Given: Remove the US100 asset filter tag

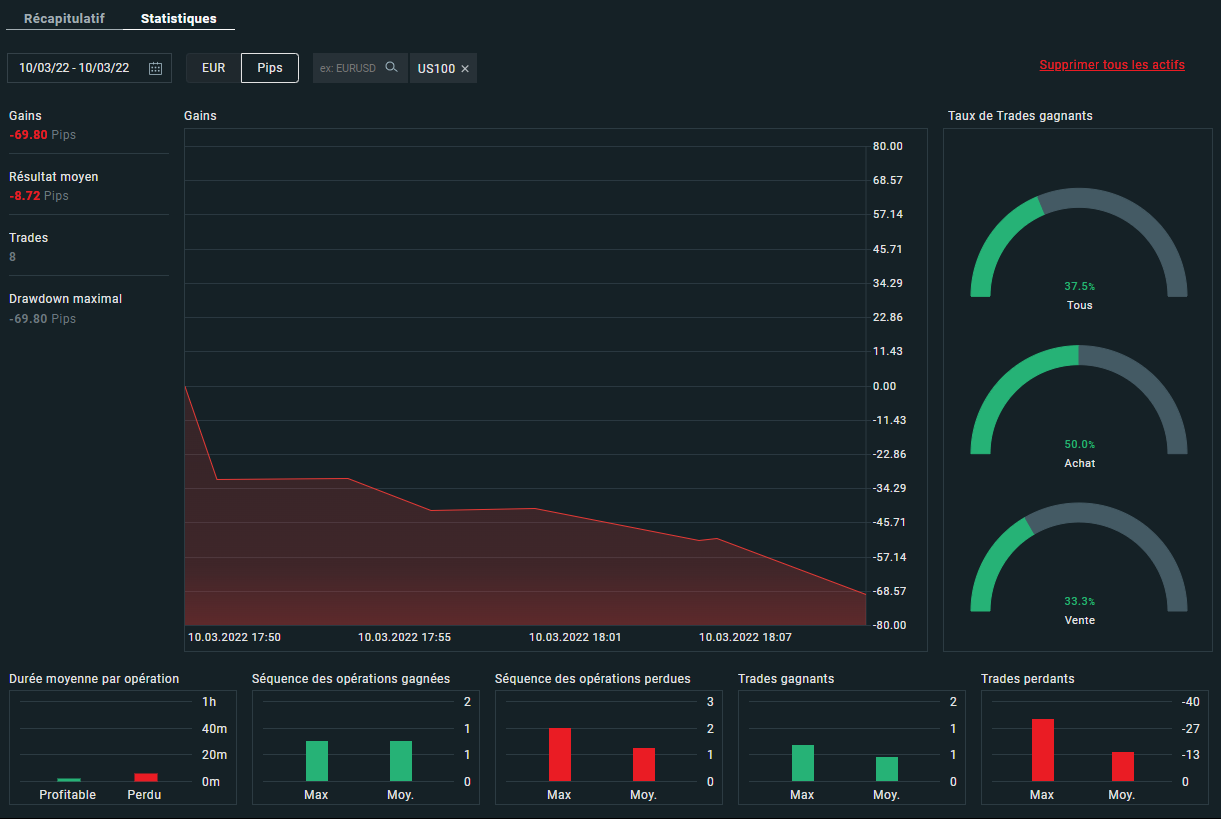Looking at the screenshot, I should pos(465,69).
